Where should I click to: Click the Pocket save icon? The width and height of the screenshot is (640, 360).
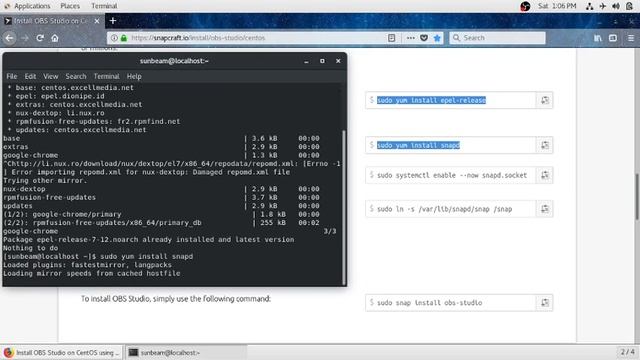[x=424, y=38]
